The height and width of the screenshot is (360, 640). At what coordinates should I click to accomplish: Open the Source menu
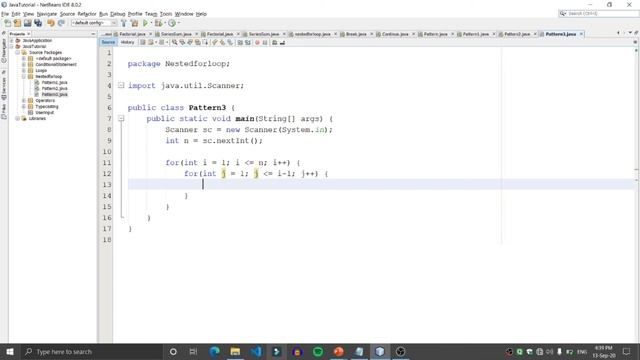pyautogui.click(x=67, y=14)
